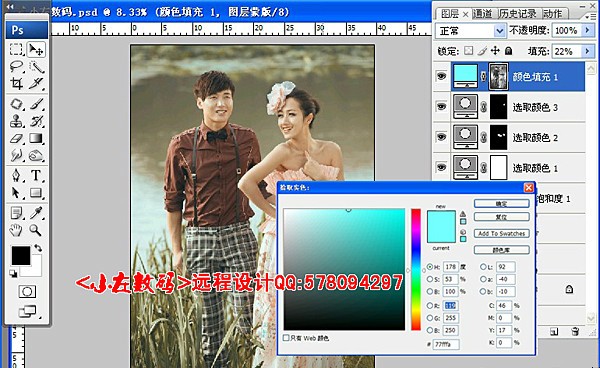Select the Path Selection tool

[x=16, y=192]
